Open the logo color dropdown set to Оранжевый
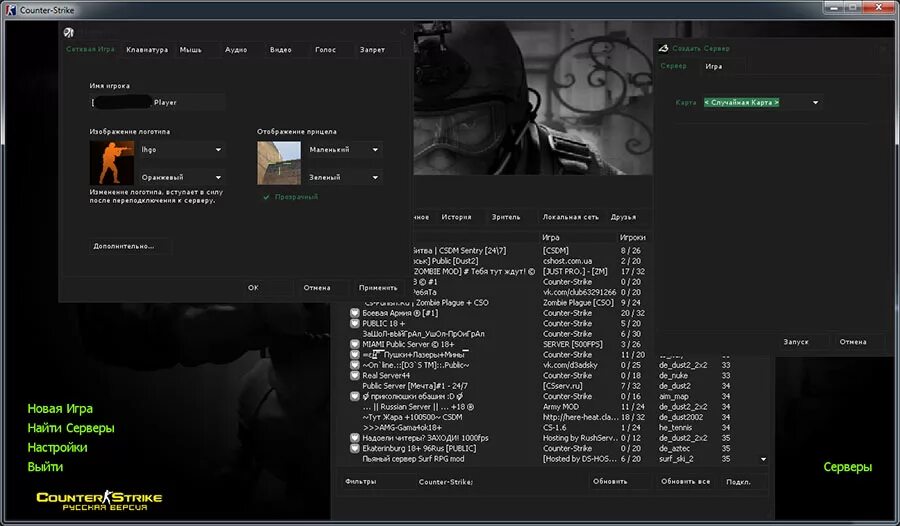 pyautogui.click(x=181, y=177)
